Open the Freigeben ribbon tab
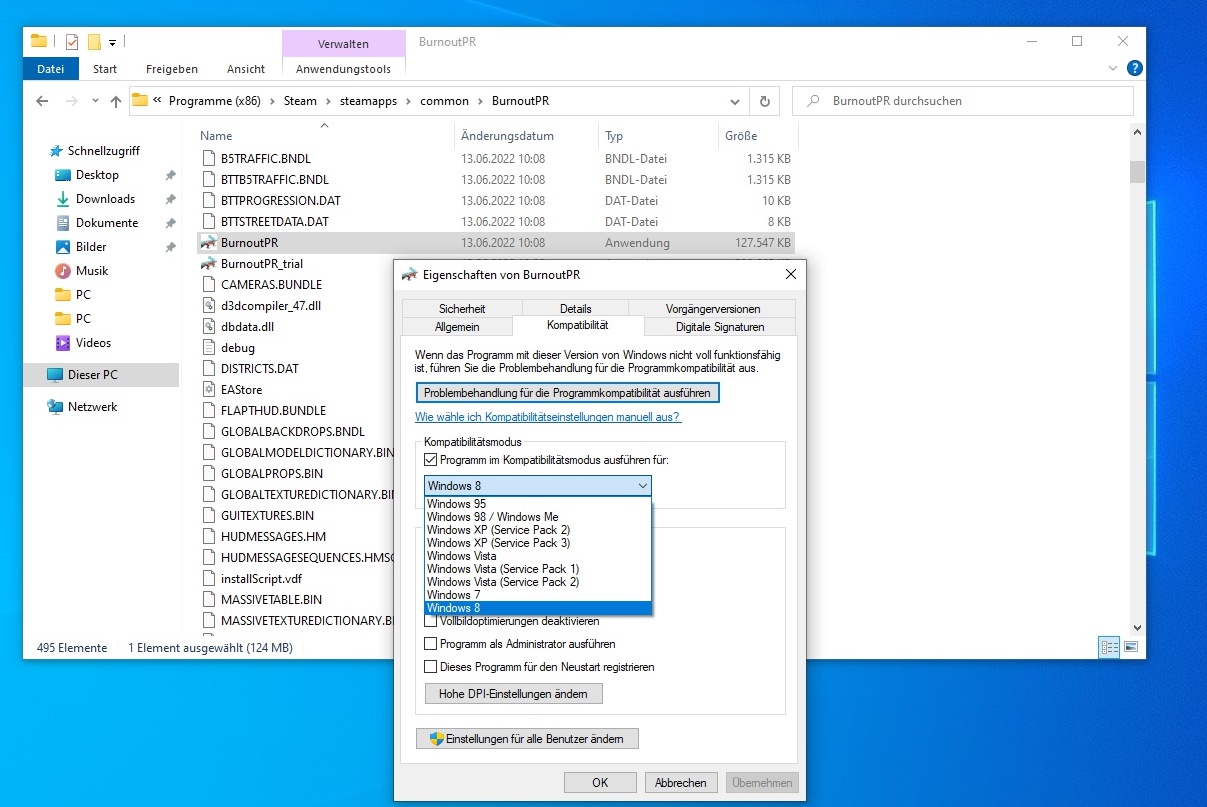The width and height of the screenshot is (1207, 807). 172,69
